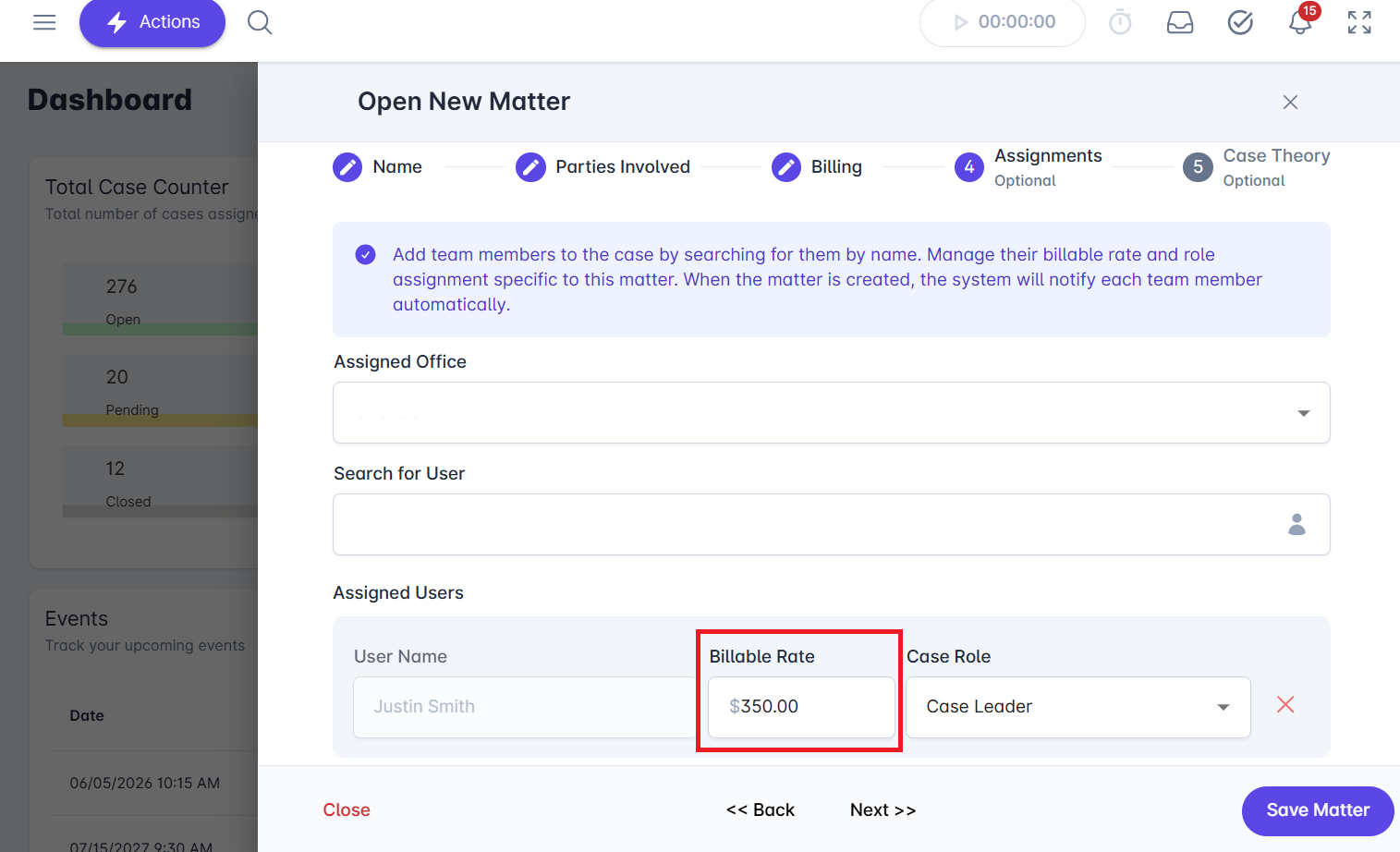Toggle fullscreen mode icon
1400x852 pixels.
click(1359, 22)
